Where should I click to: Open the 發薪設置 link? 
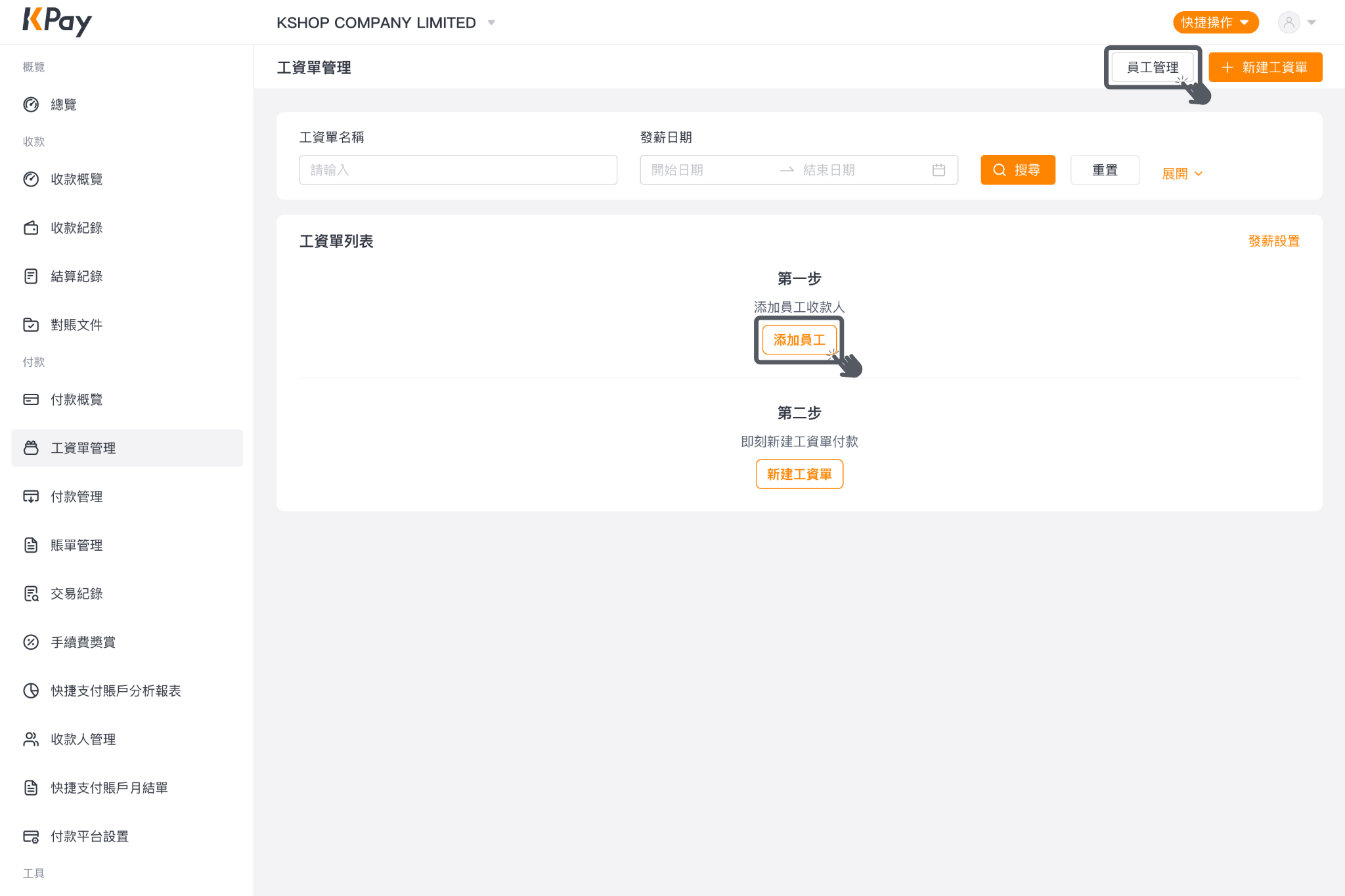tap(1274, 242)
